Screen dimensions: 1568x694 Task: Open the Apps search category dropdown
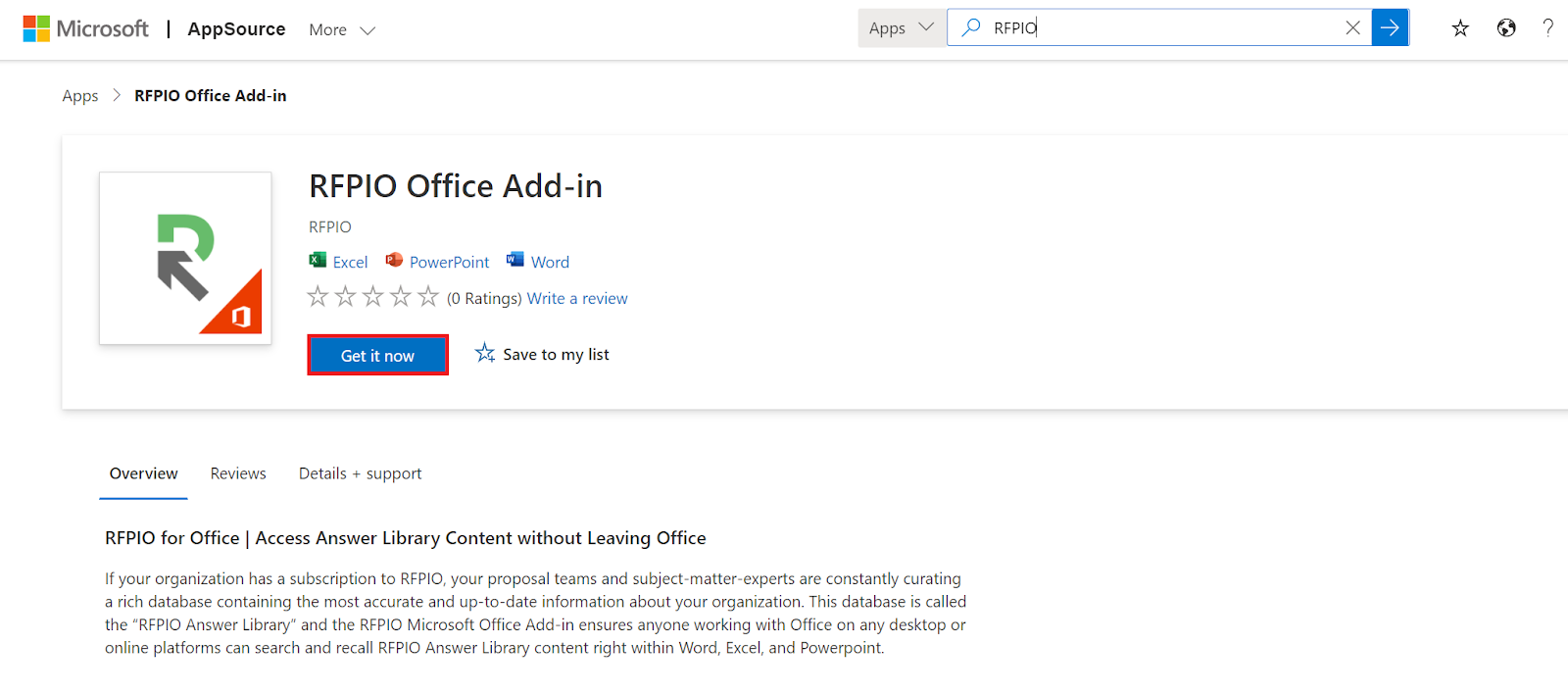tap(902, 28)
